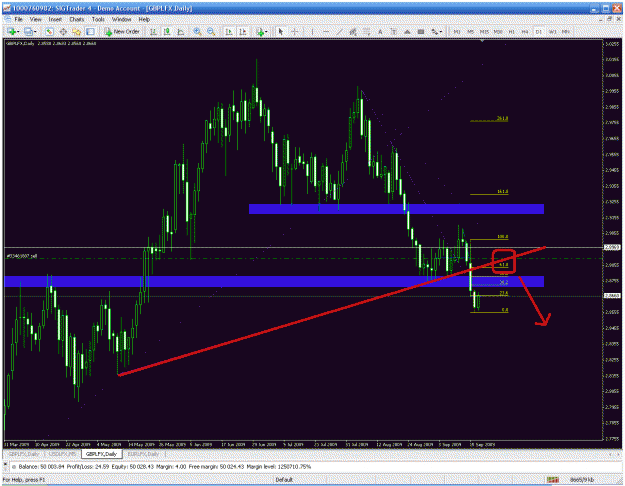Click the New Chart toolbar icon
This screenshot has width=625, height=486.
click(x=12, y=32)
